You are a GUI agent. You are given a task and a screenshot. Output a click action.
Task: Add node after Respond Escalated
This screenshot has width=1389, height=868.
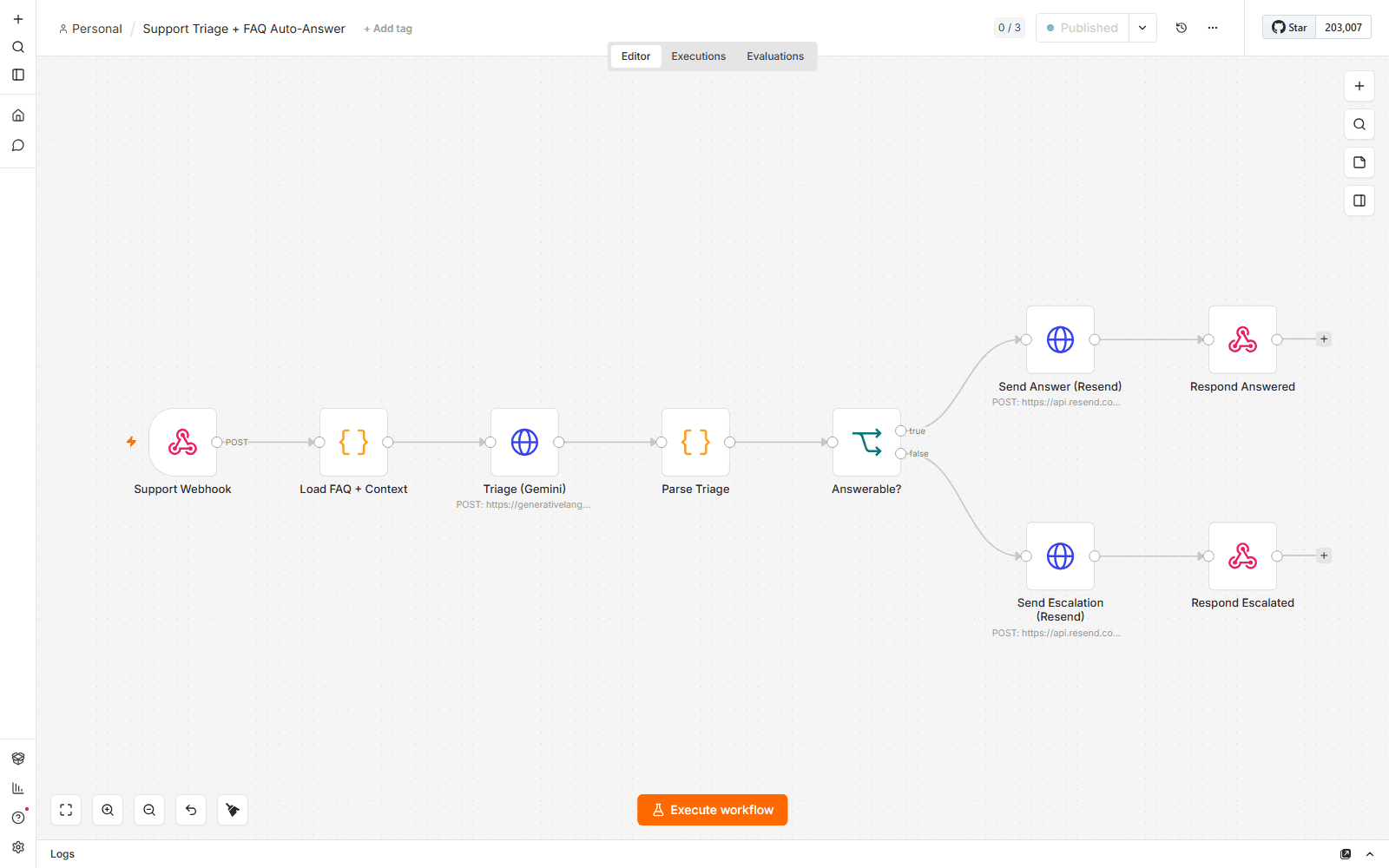point(1324,556)
